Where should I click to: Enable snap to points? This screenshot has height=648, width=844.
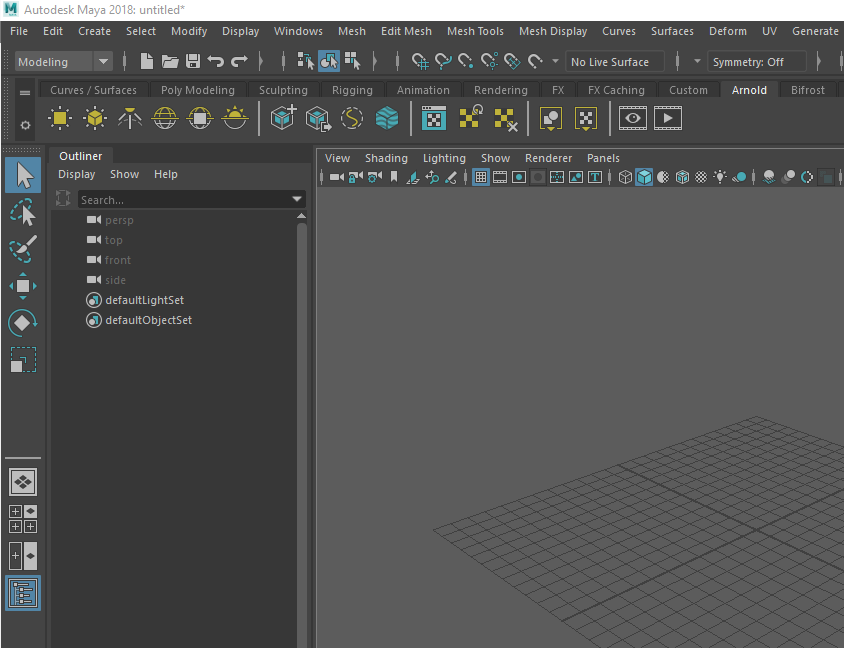coord(466,61)
